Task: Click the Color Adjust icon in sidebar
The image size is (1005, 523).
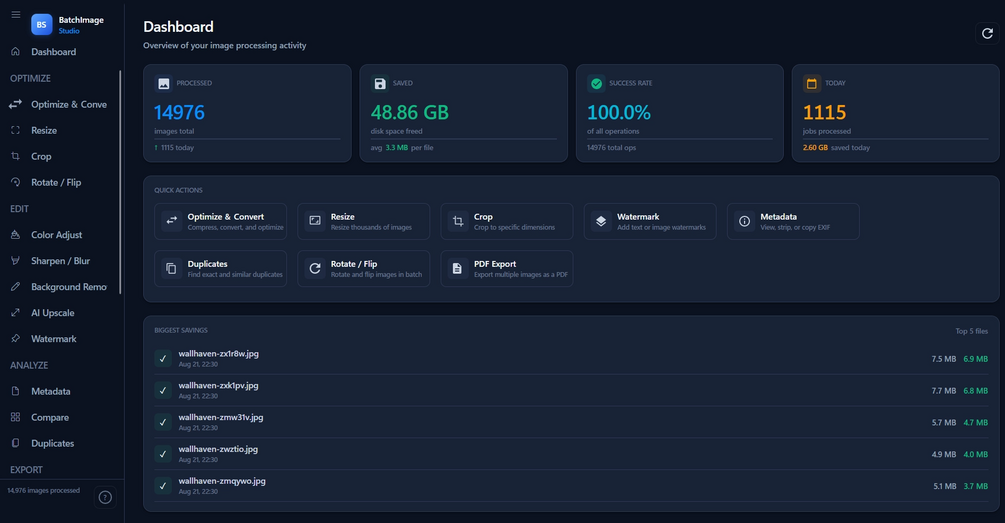Action: coord(15,235)
